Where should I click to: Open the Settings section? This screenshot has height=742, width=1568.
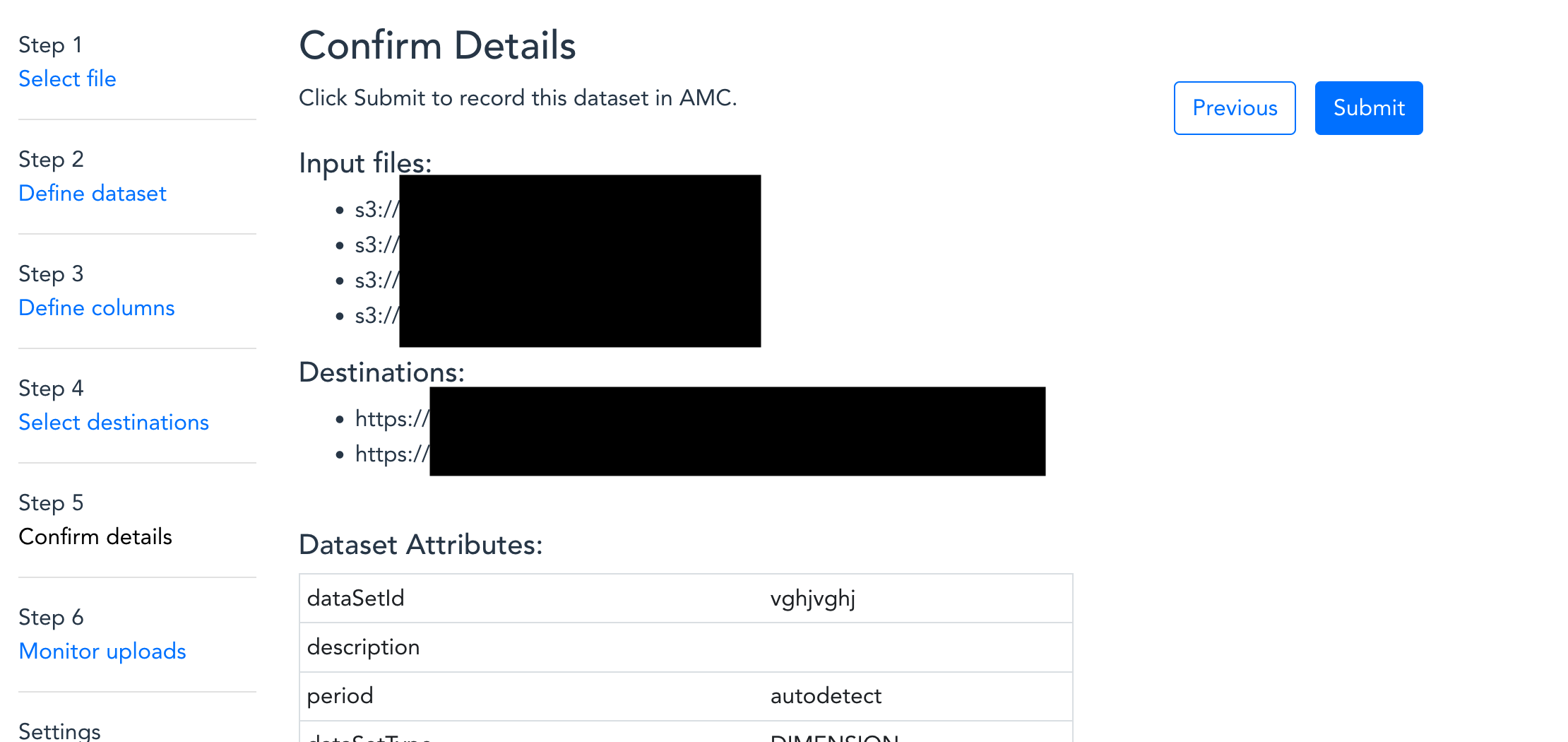[x=59, y=730]
